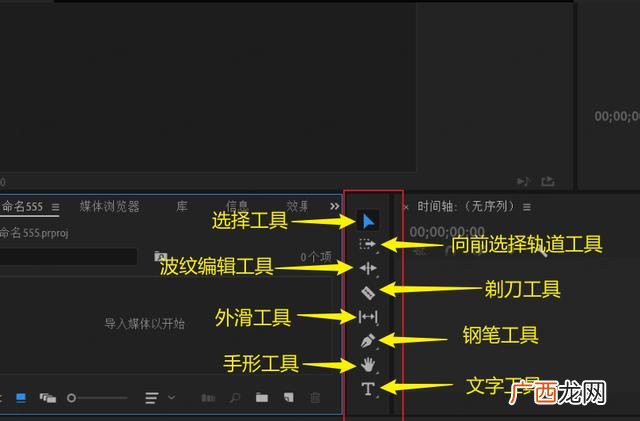Click the Find magnifier icon in project panel

pyautogui.click(x=235, y=397)
